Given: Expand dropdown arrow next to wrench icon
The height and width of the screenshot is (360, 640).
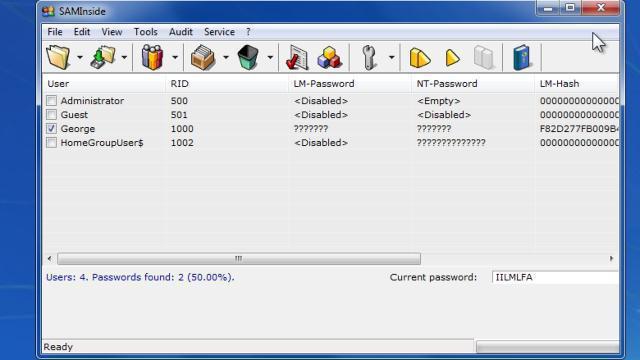Looking at the screenshot, I should tap(391, 57).
